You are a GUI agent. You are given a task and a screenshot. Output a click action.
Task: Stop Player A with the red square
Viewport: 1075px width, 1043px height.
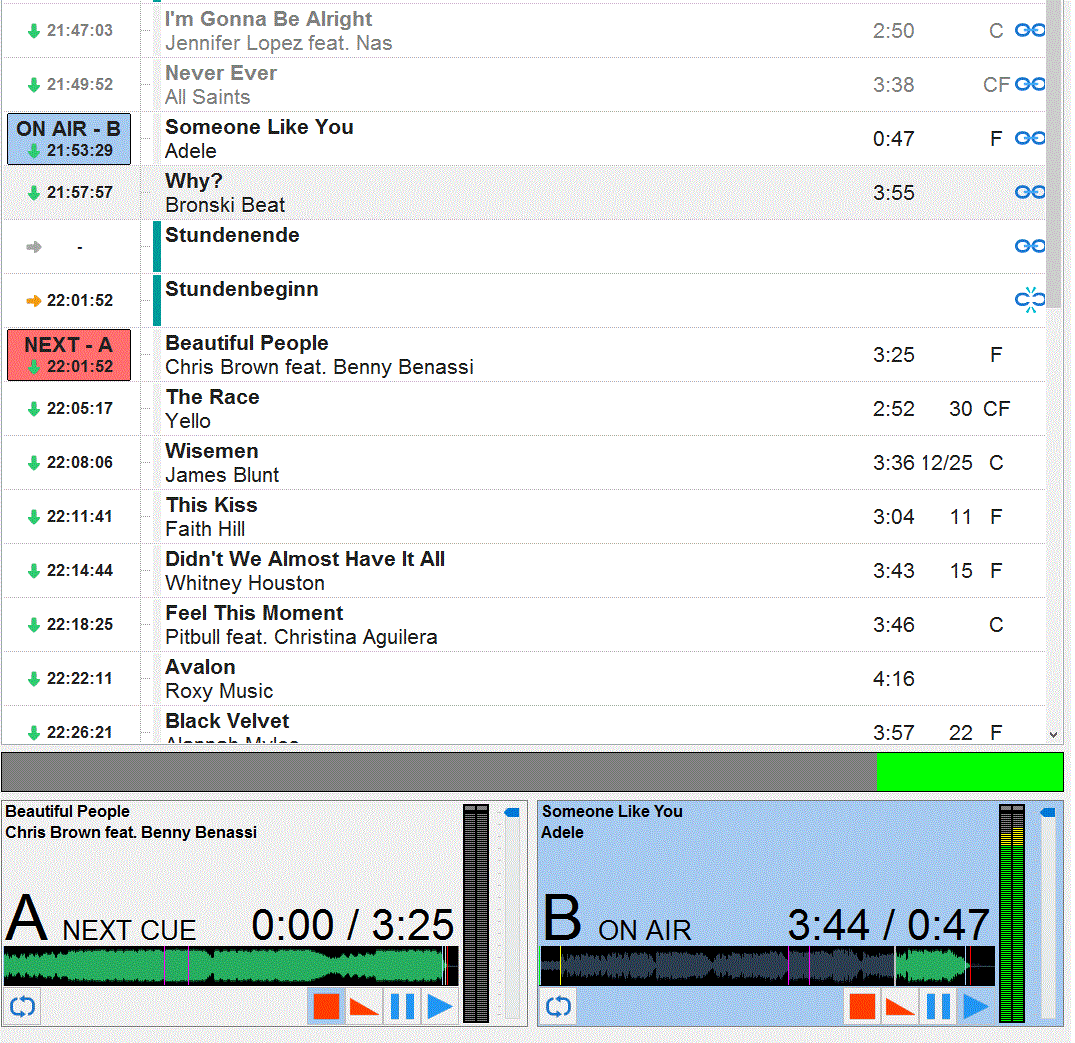pyautogui.click(x=326, y=1006)
